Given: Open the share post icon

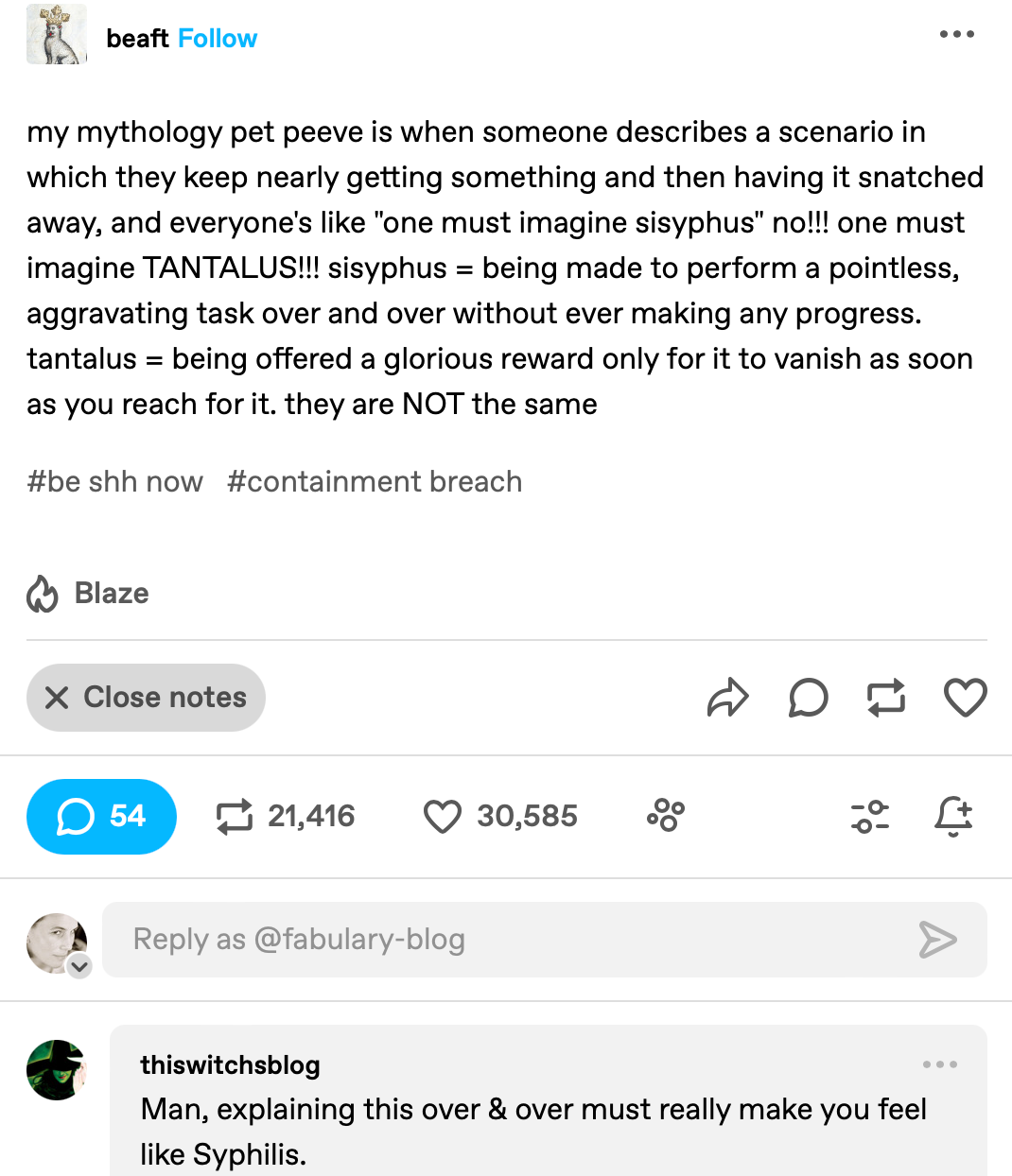Looking at the screenshot, I should [x=727, y=698].
